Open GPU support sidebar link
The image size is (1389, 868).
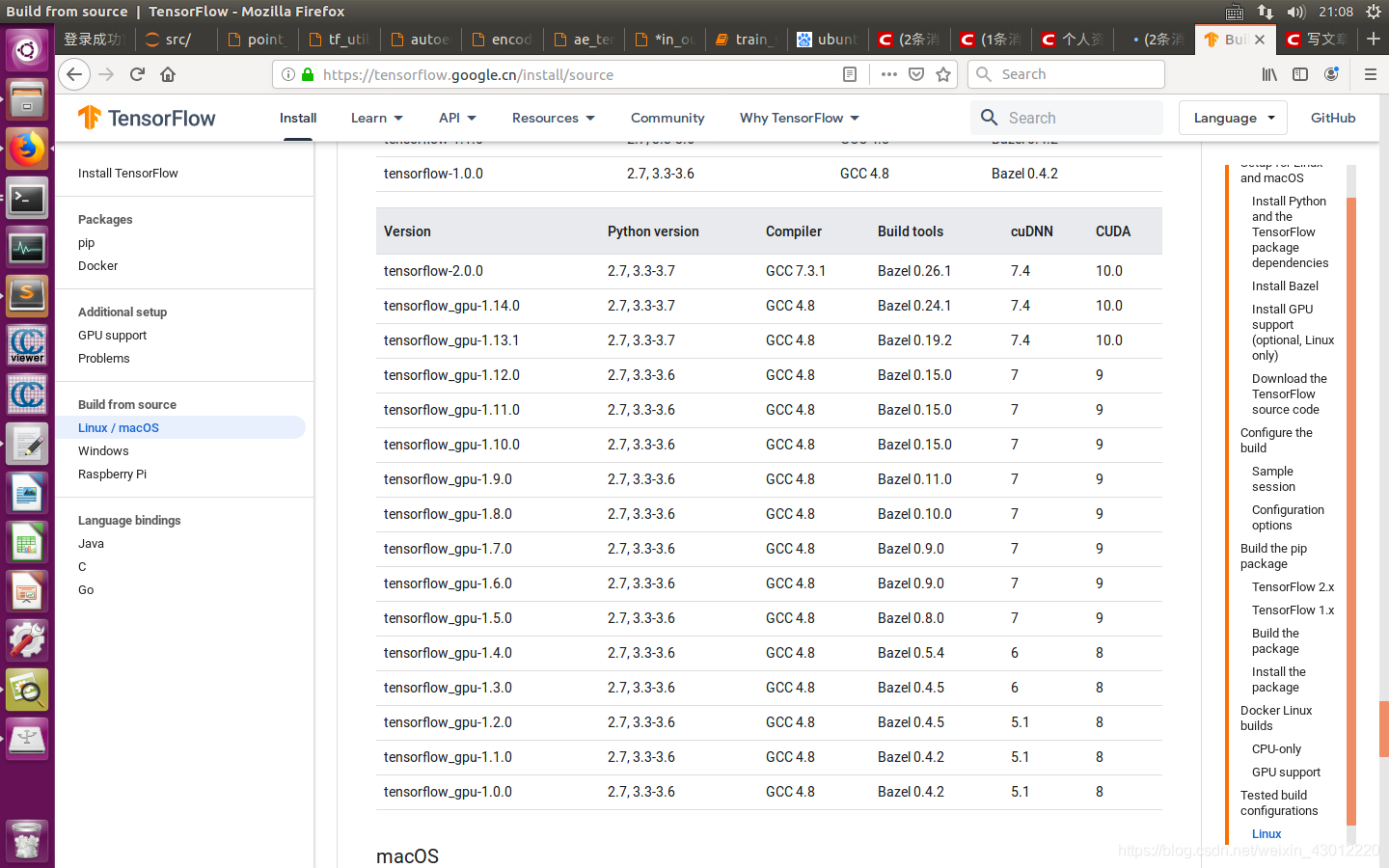tap(113, 336)
